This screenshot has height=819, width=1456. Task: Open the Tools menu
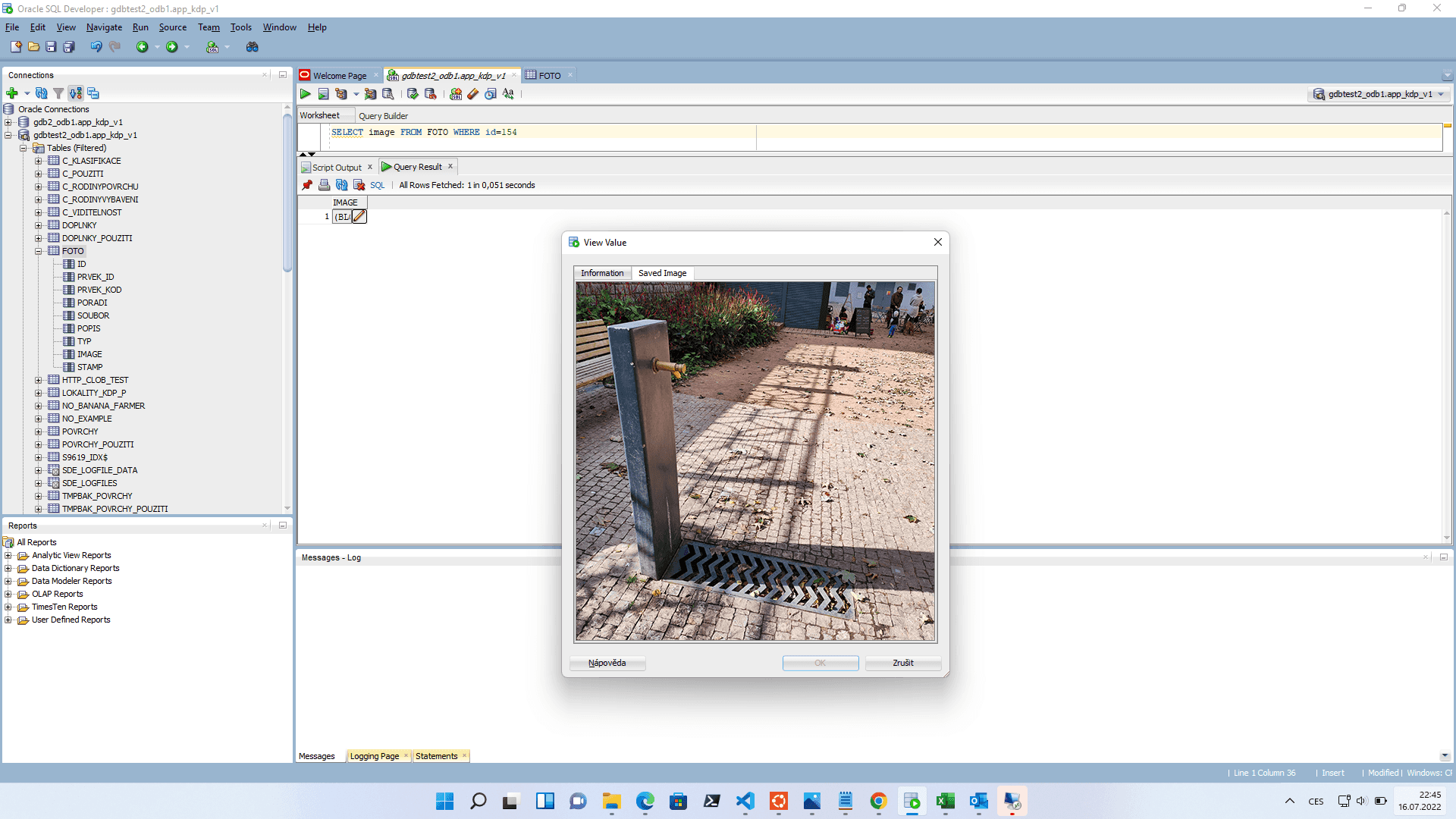(240, 27)
